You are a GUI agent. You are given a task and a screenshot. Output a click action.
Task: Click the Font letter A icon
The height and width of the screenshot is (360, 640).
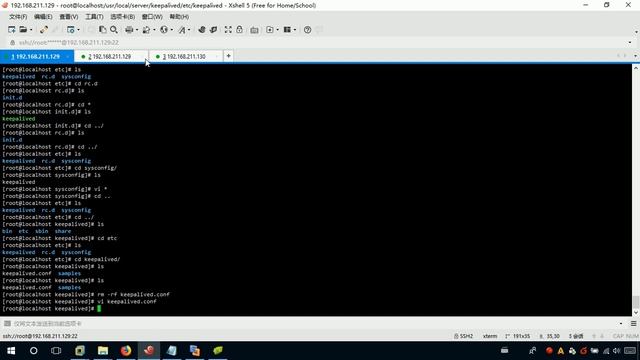click(x=182, y=30)
